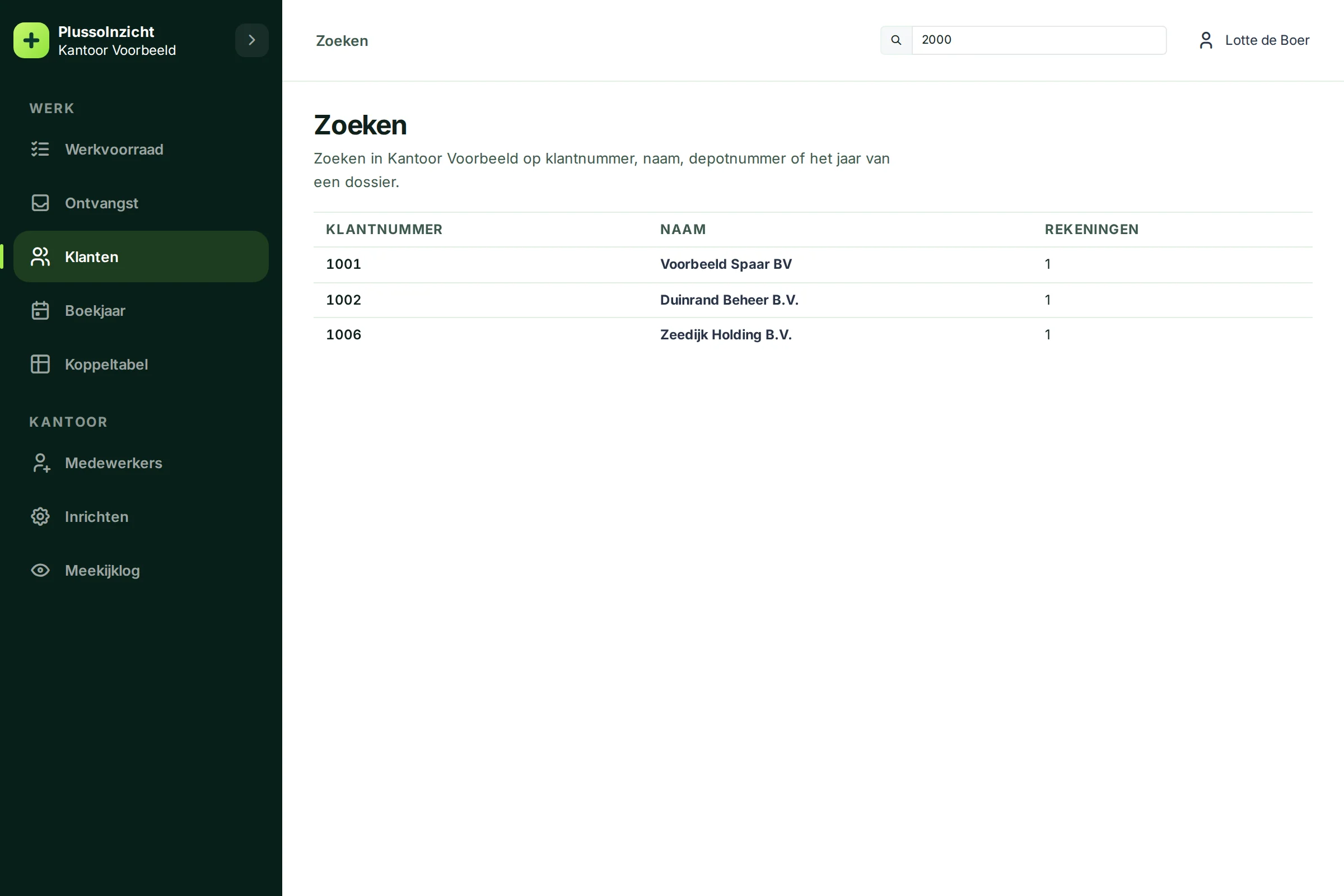Viewport: 1344px width, 896px height.
Task: Open the Lotte de Boer account menu
Action: (1254, 40)
